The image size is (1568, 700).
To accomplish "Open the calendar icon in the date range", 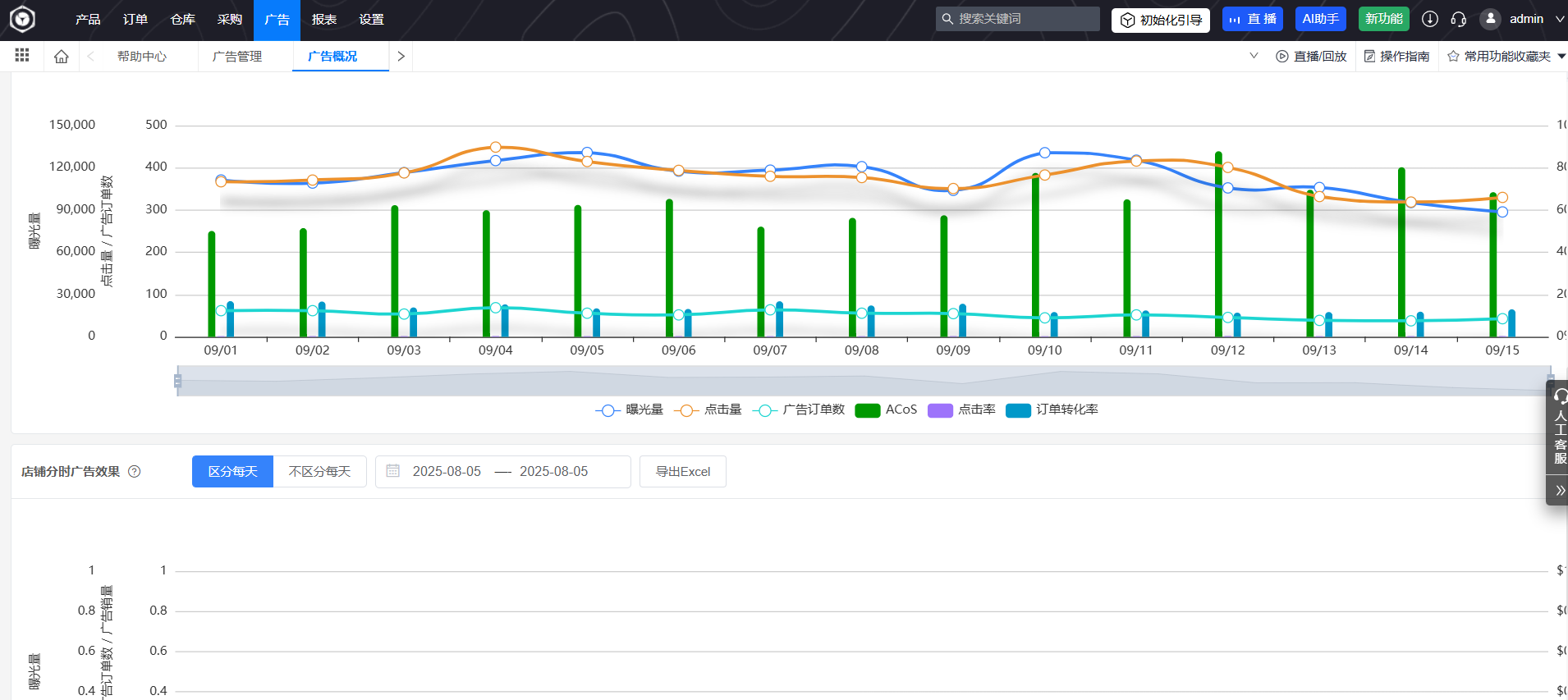I will pos(393,471).
